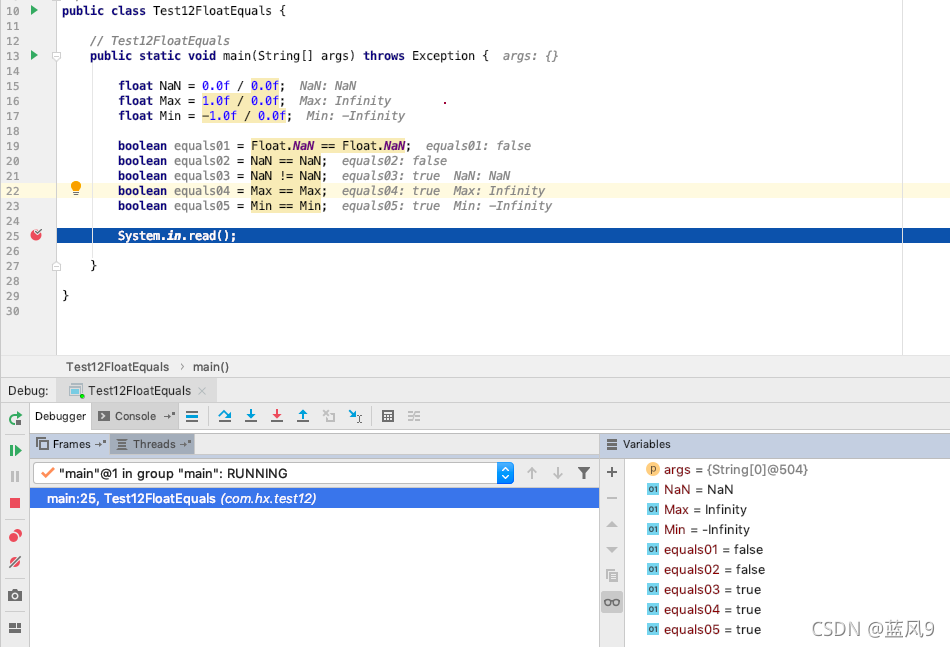
Task: Pause the program
Action: [15, 476]
